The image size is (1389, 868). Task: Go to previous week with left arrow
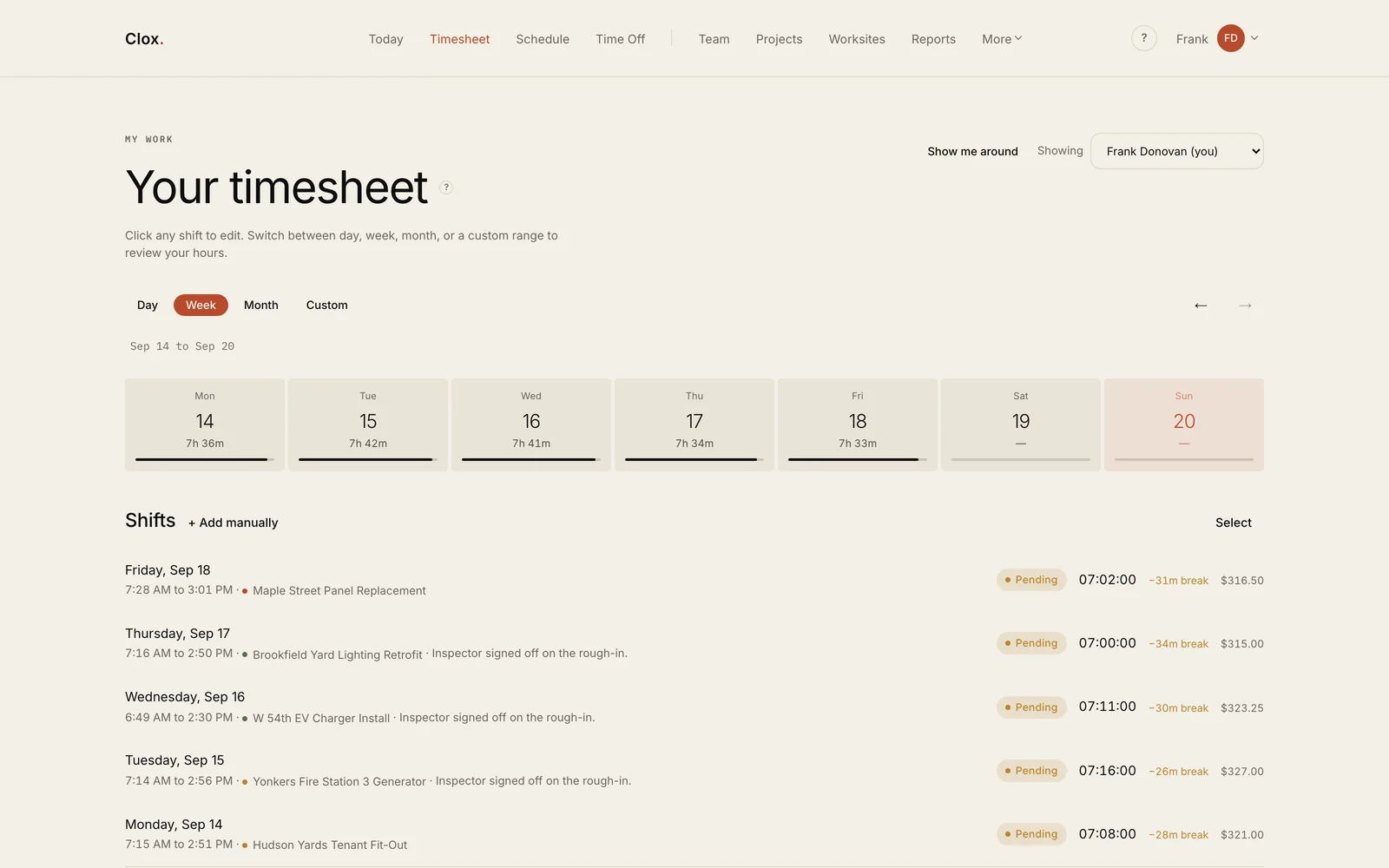pos(1201,306)
